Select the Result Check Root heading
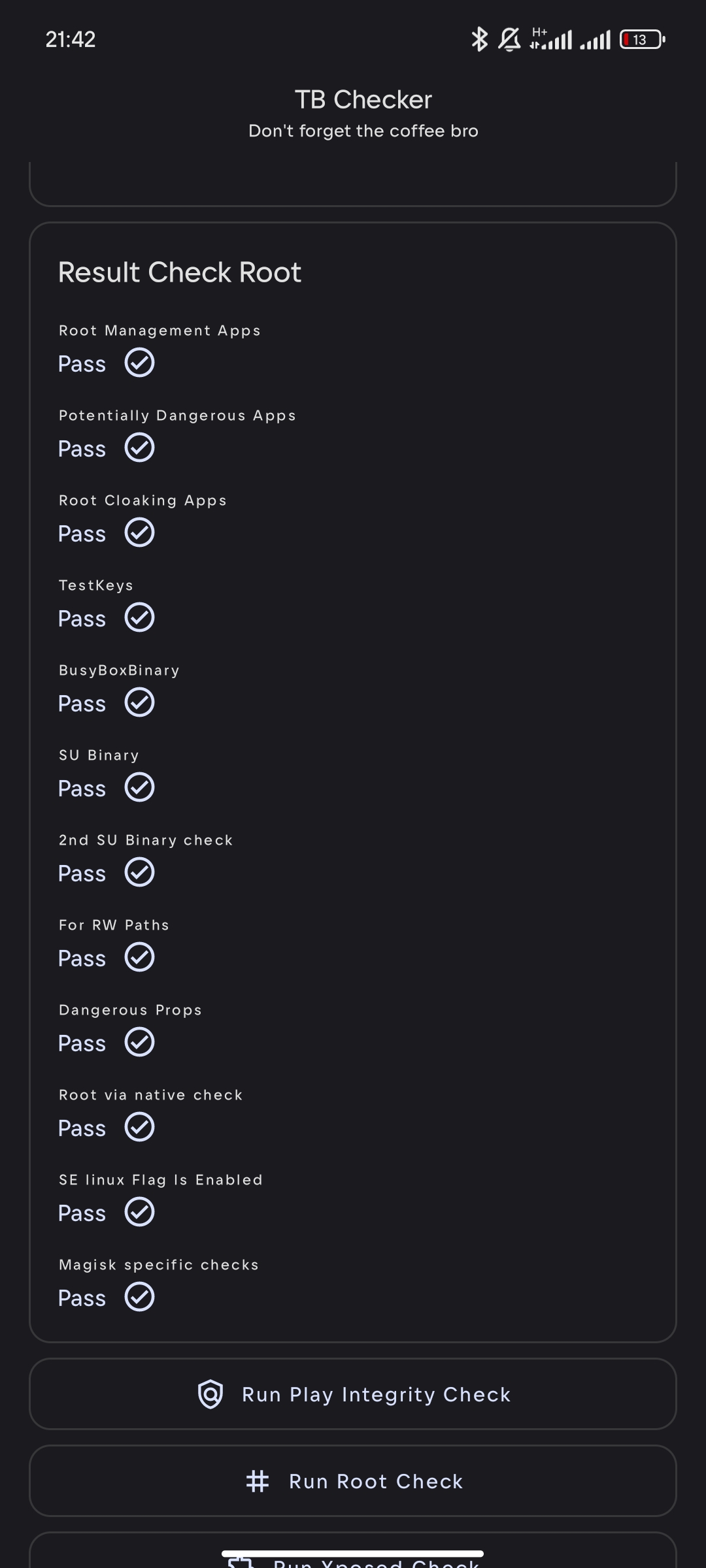 coord(180,272)
